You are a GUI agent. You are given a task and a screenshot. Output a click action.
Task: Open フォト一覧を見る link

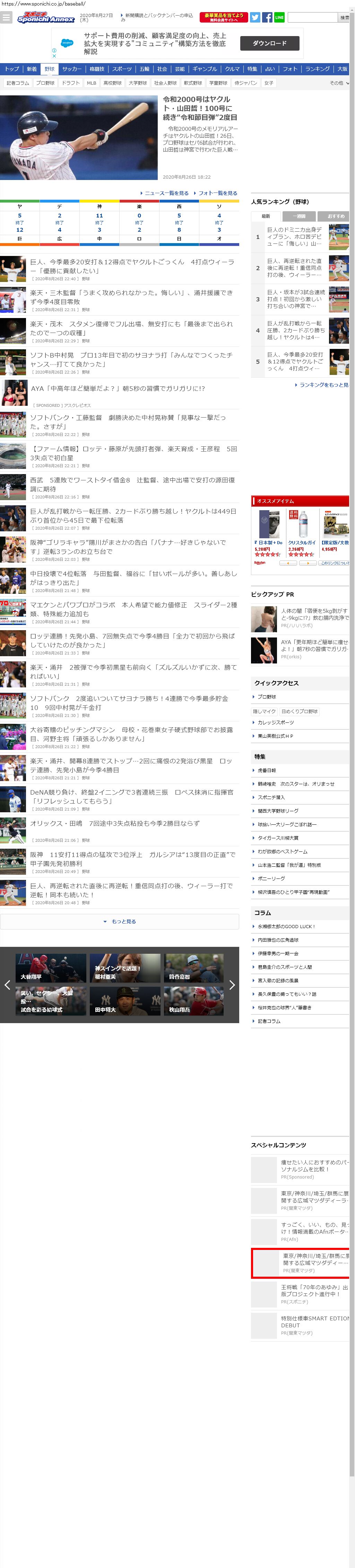pyautogui.click(x=216, y=193)
